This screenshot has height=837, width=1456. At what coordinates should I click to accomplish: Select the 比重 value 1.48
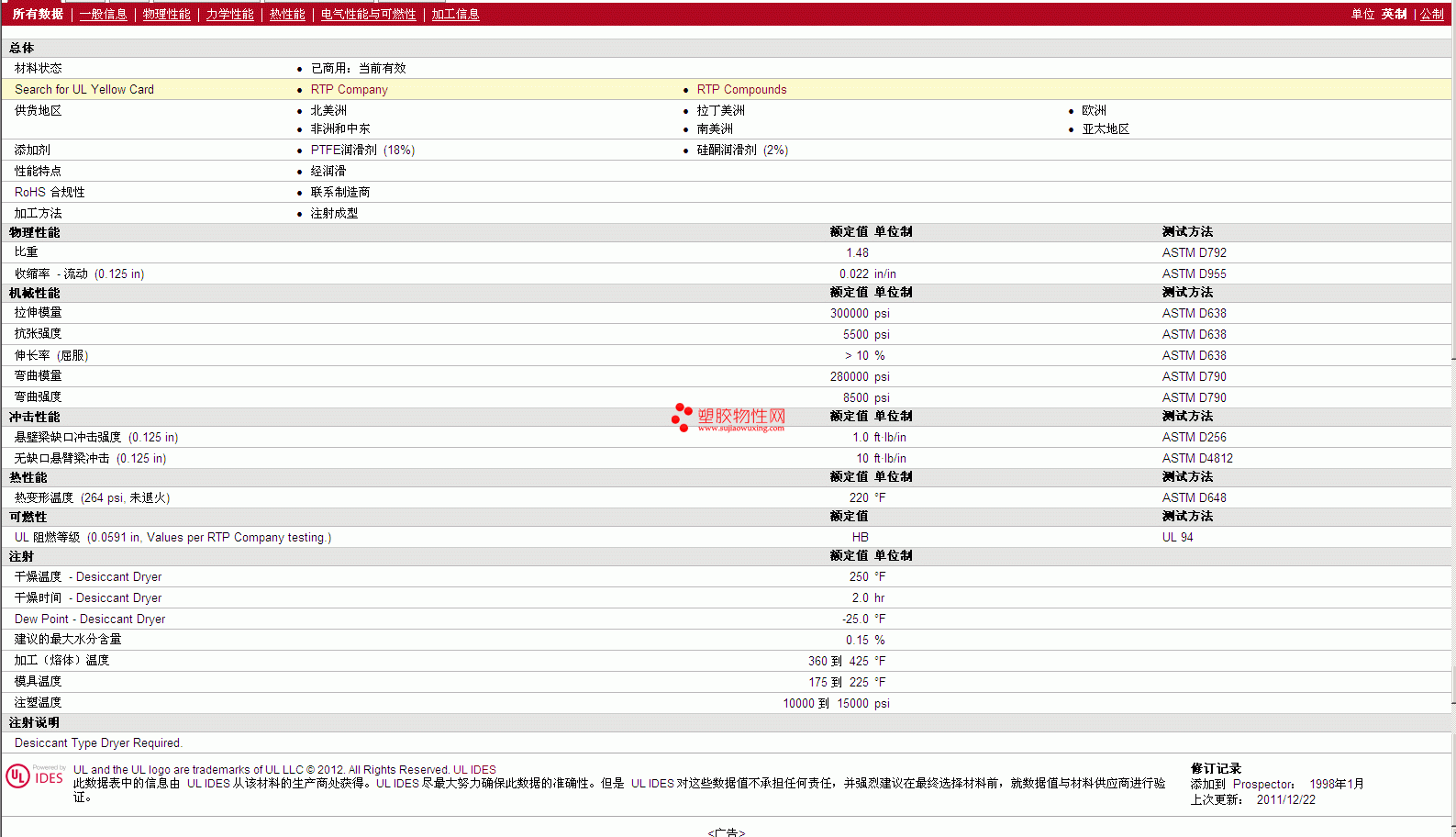[857, 253]
